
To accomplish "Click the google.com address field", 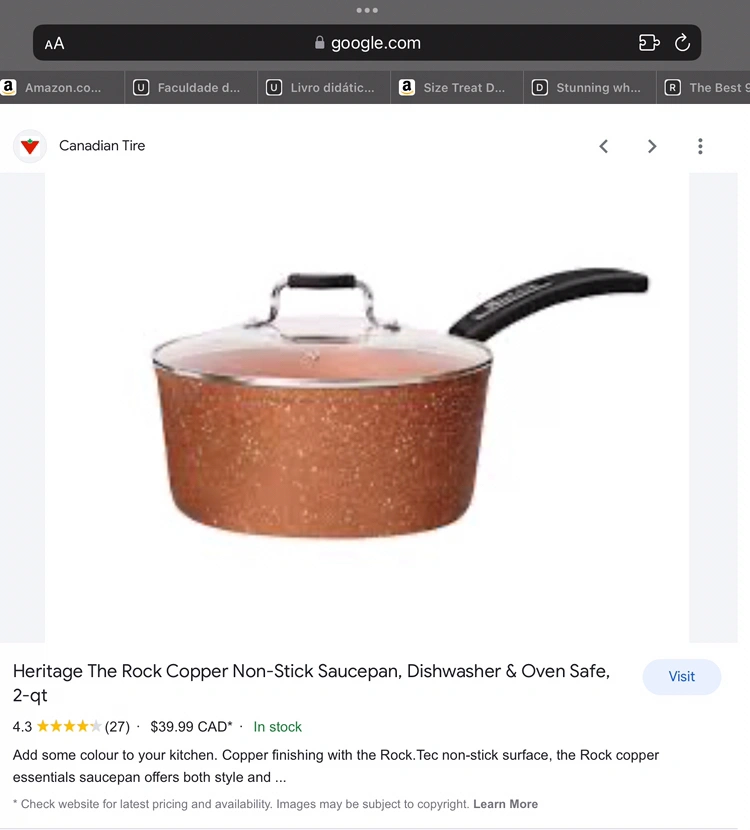I will [x=367, y=42].
